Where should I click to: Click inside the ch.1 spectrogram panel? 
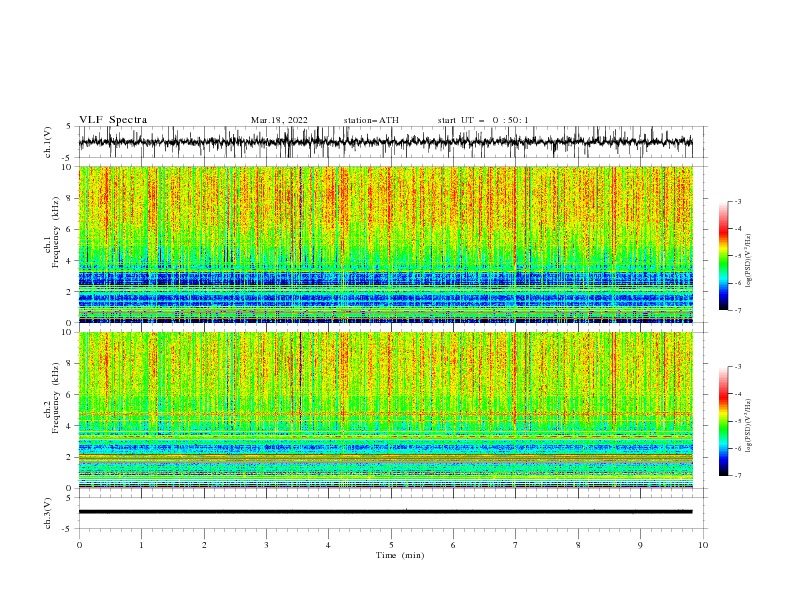(385, 244)
